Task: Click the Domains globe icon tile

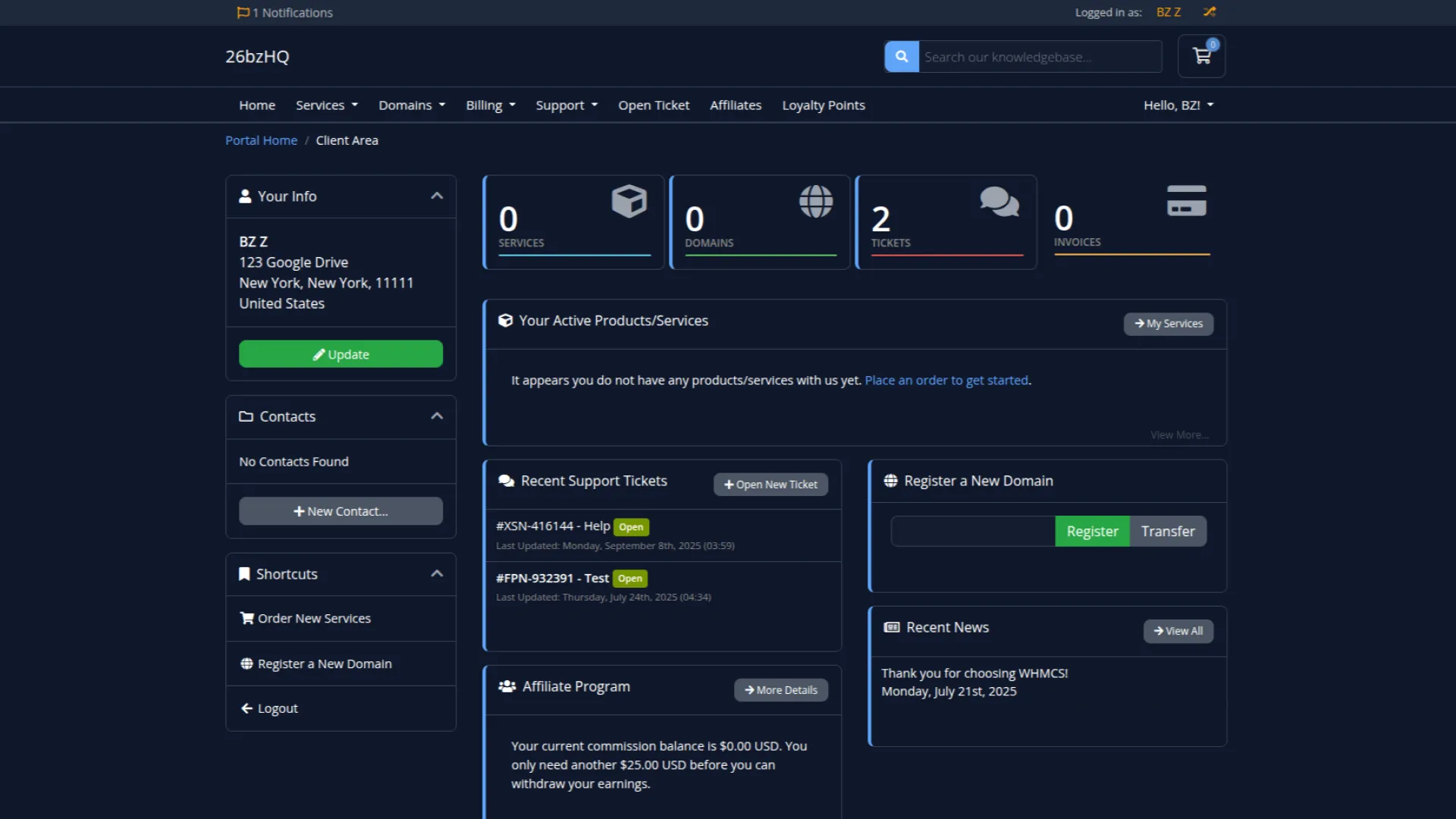Action: (816, 201)
